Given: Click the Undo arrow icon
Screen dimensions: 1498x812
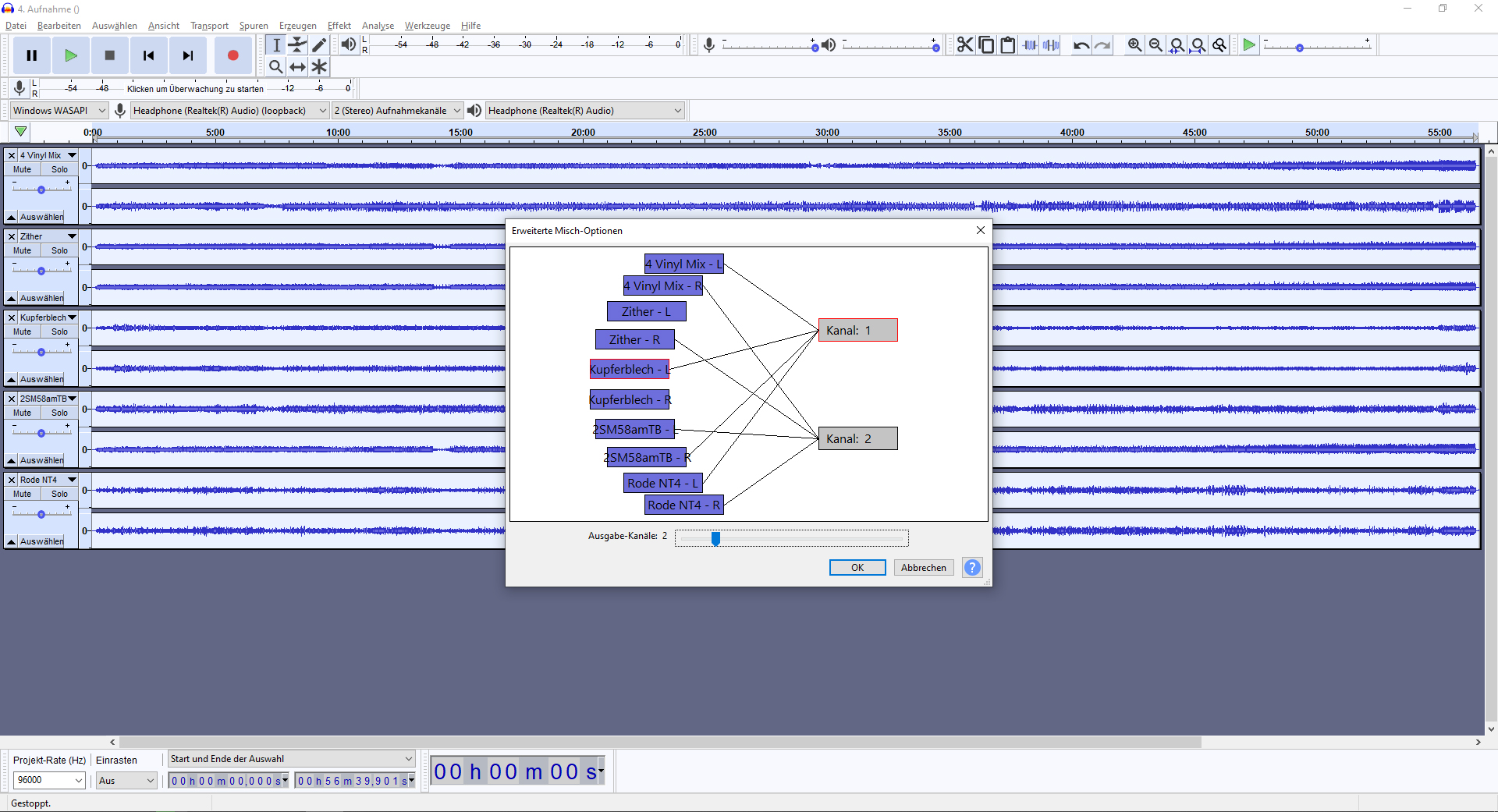Looking at the screenshot, I should click(x=1081, y=45).
